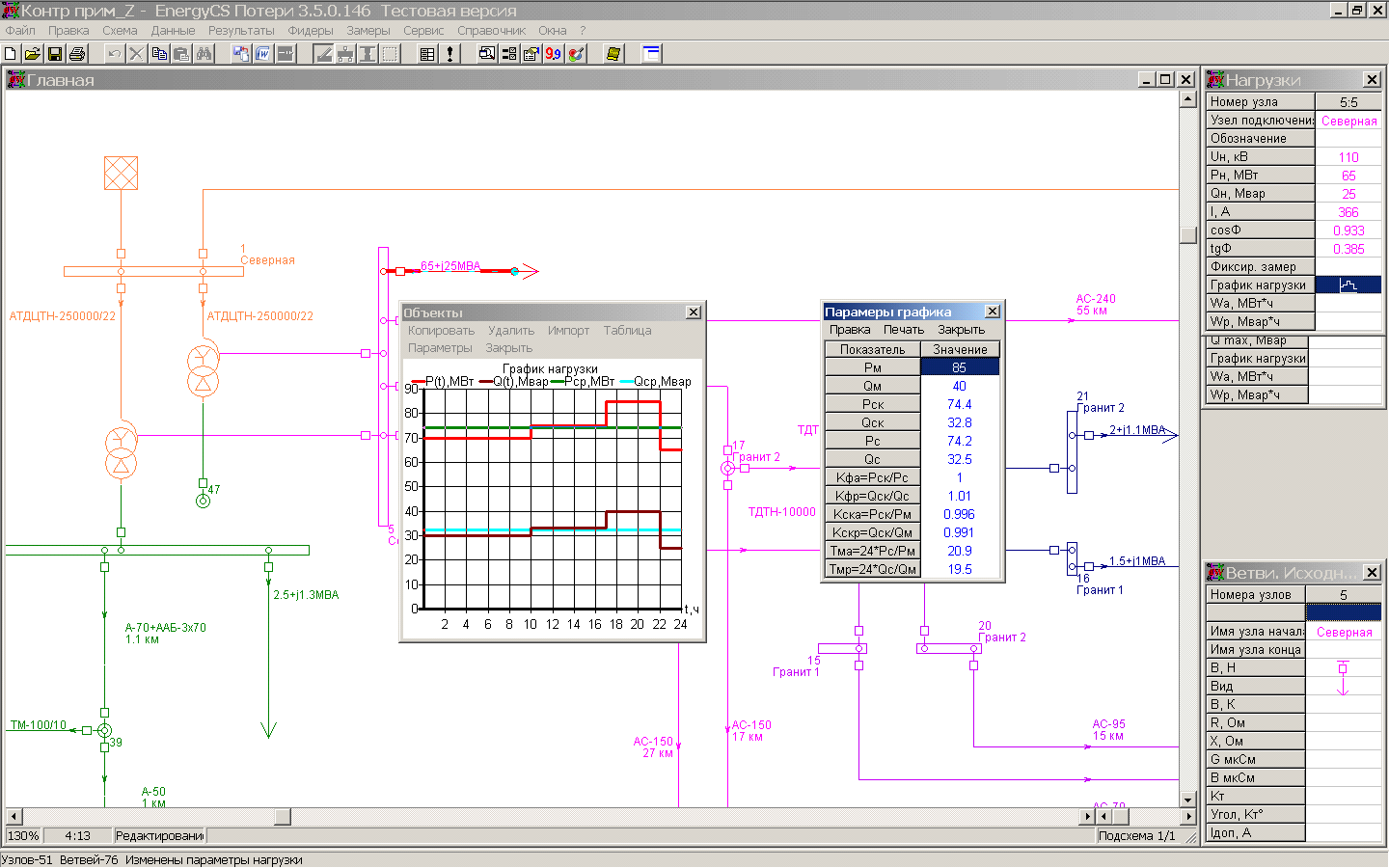Screen dimensions: 1389x868
Task: Click the horizontal scrollbar thumb of the schematic
Action: pyautogui.click(x=283, y=817)
